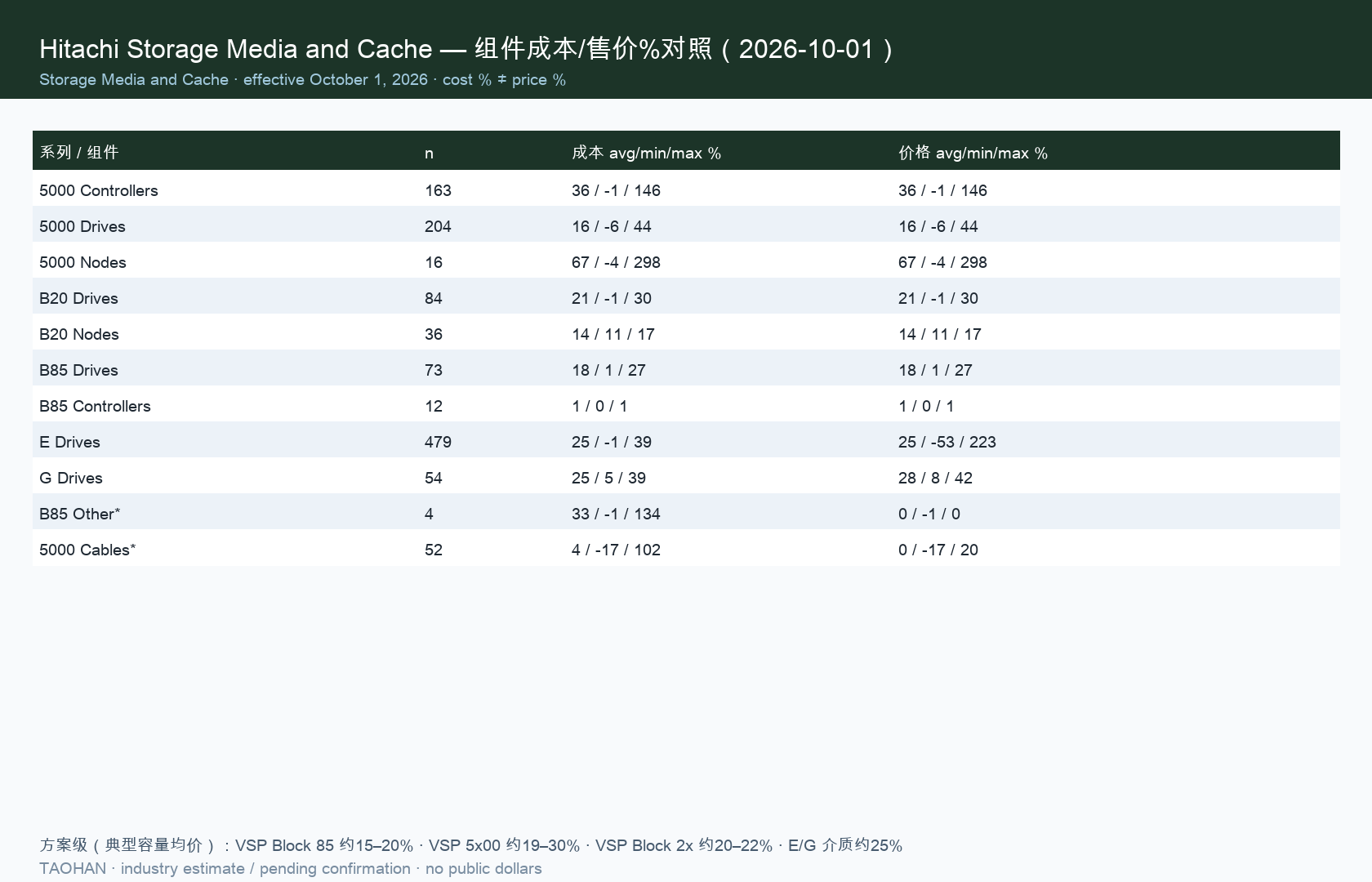Image resolution: width=1372 pixels, height=882 pixels.
Task: Click the '系列 / 组件' column header
Action: point(79,152)
